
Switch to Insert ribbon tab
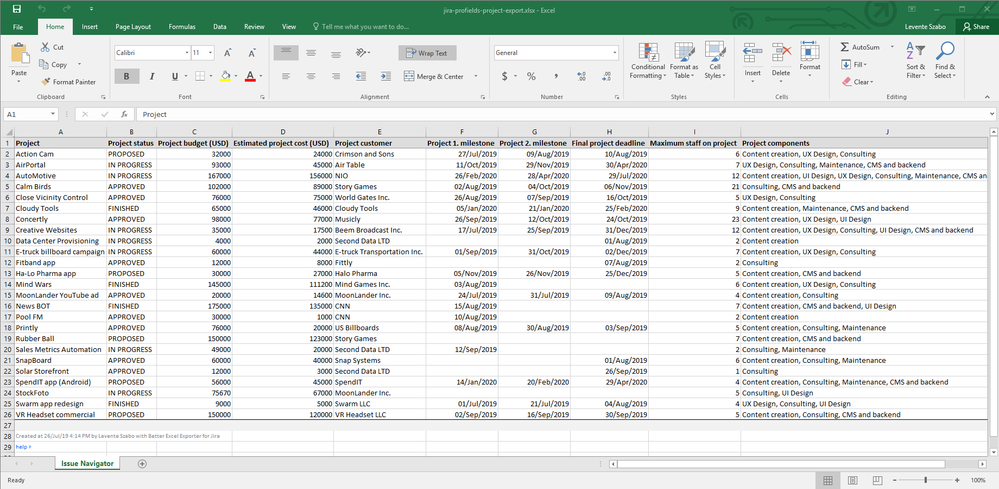[x=90, y=27]
